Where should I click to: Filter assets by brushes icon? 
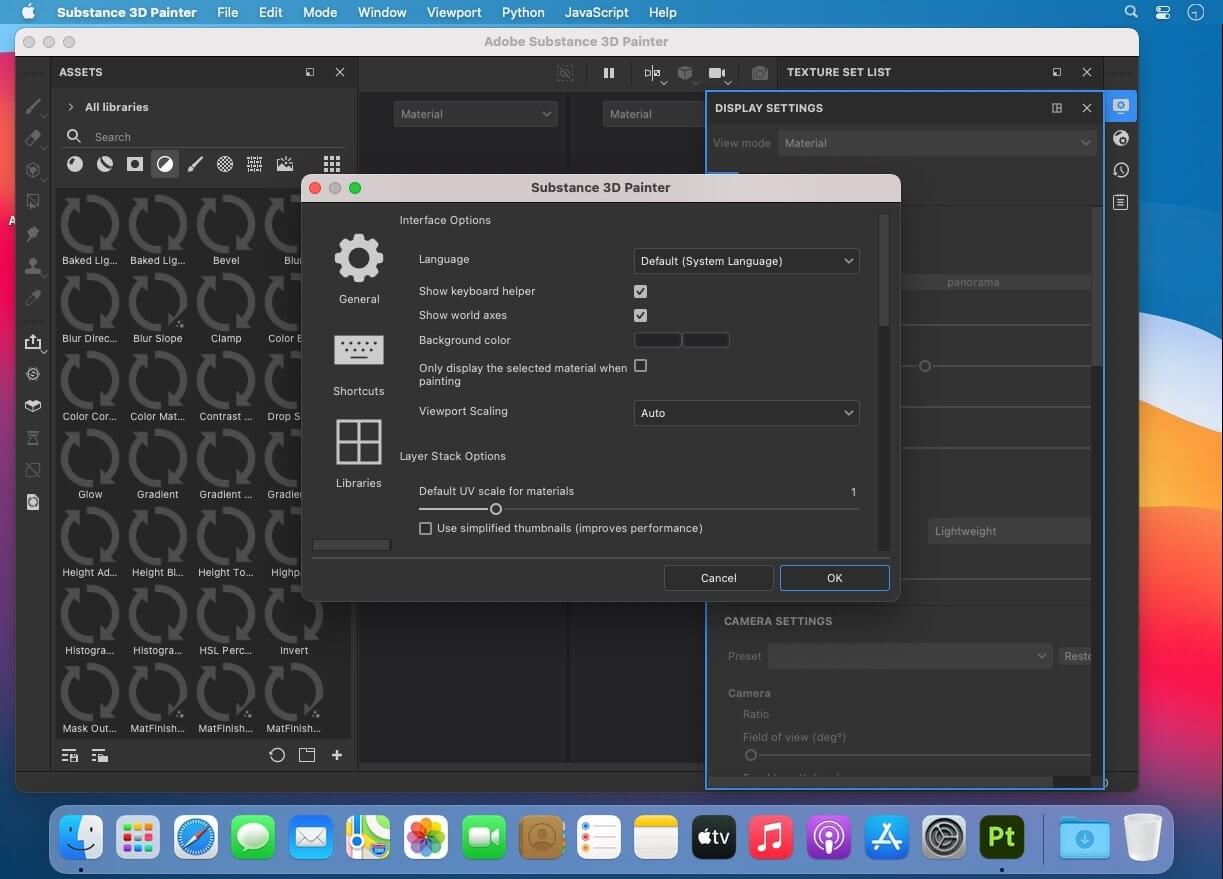195,164
